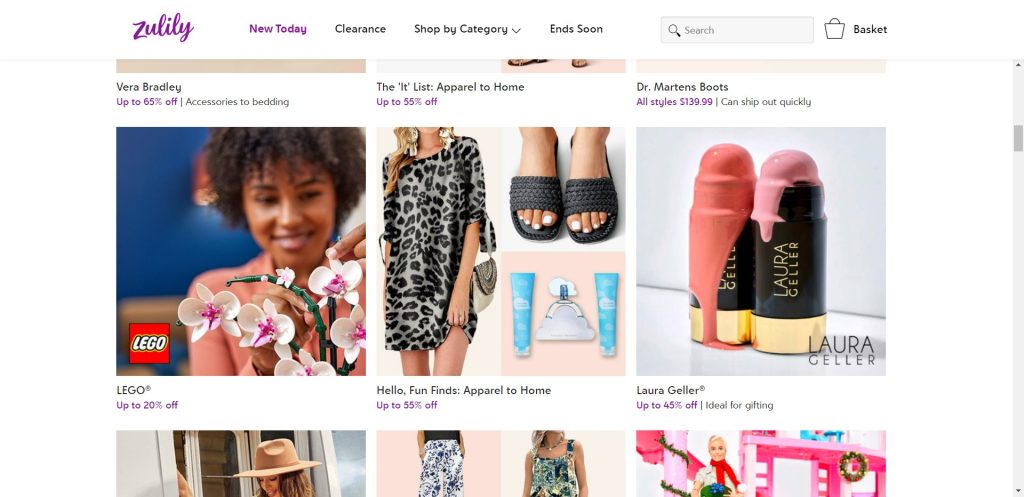The width and height of the screenshot is (1024, 497).
Task: Click the Zulily logo
Action: [x=162, y=28]
